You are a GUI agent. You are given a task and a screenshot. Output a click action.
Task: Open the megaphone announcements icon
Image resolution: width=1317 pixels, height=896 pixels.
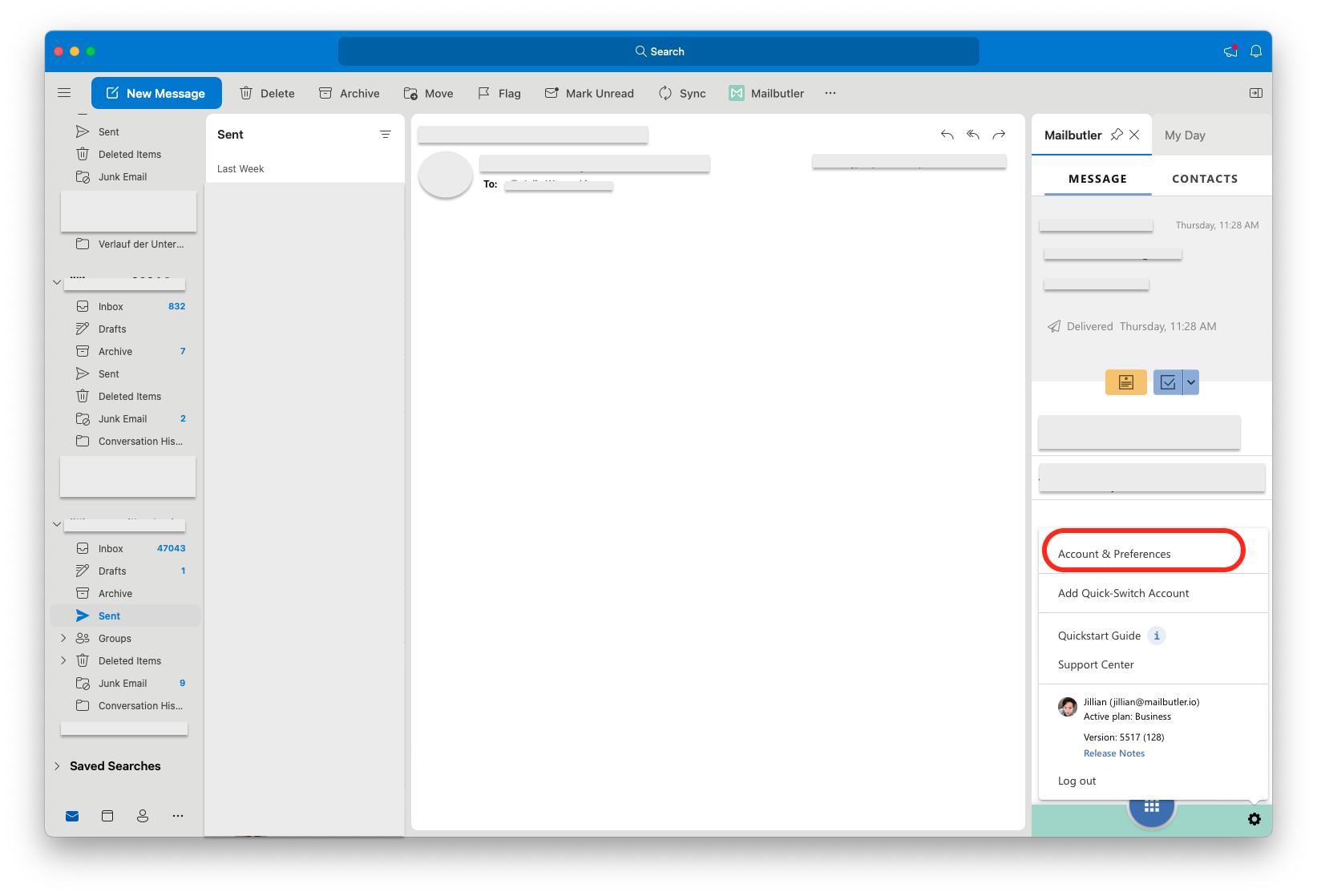pyautogui.click(x=1230, y=51)
